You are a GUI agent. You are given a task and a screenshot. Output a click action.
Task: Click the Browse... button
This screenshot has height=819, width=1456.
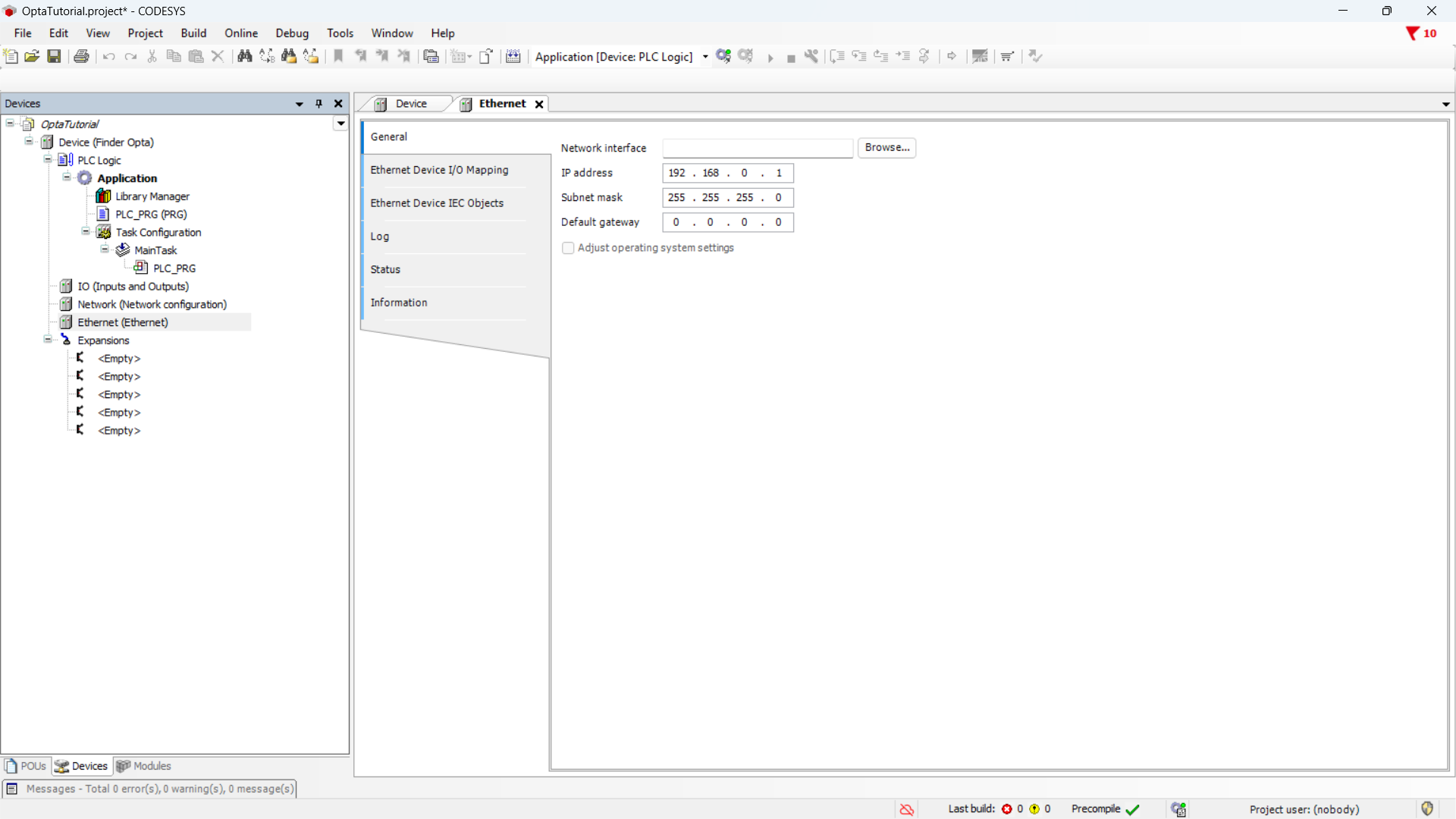886,147
